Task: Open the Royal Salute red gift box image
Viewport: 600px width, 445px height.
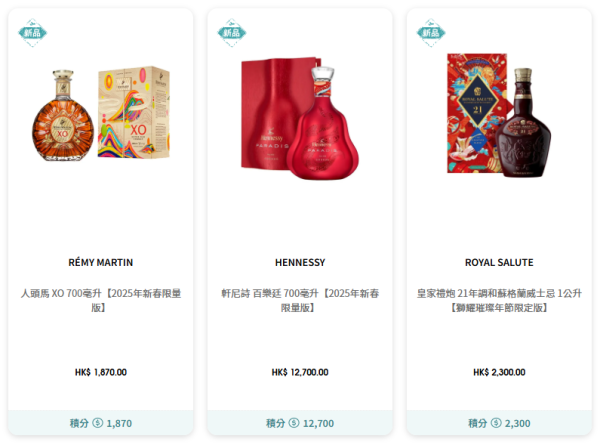Action: coord(477,113)
